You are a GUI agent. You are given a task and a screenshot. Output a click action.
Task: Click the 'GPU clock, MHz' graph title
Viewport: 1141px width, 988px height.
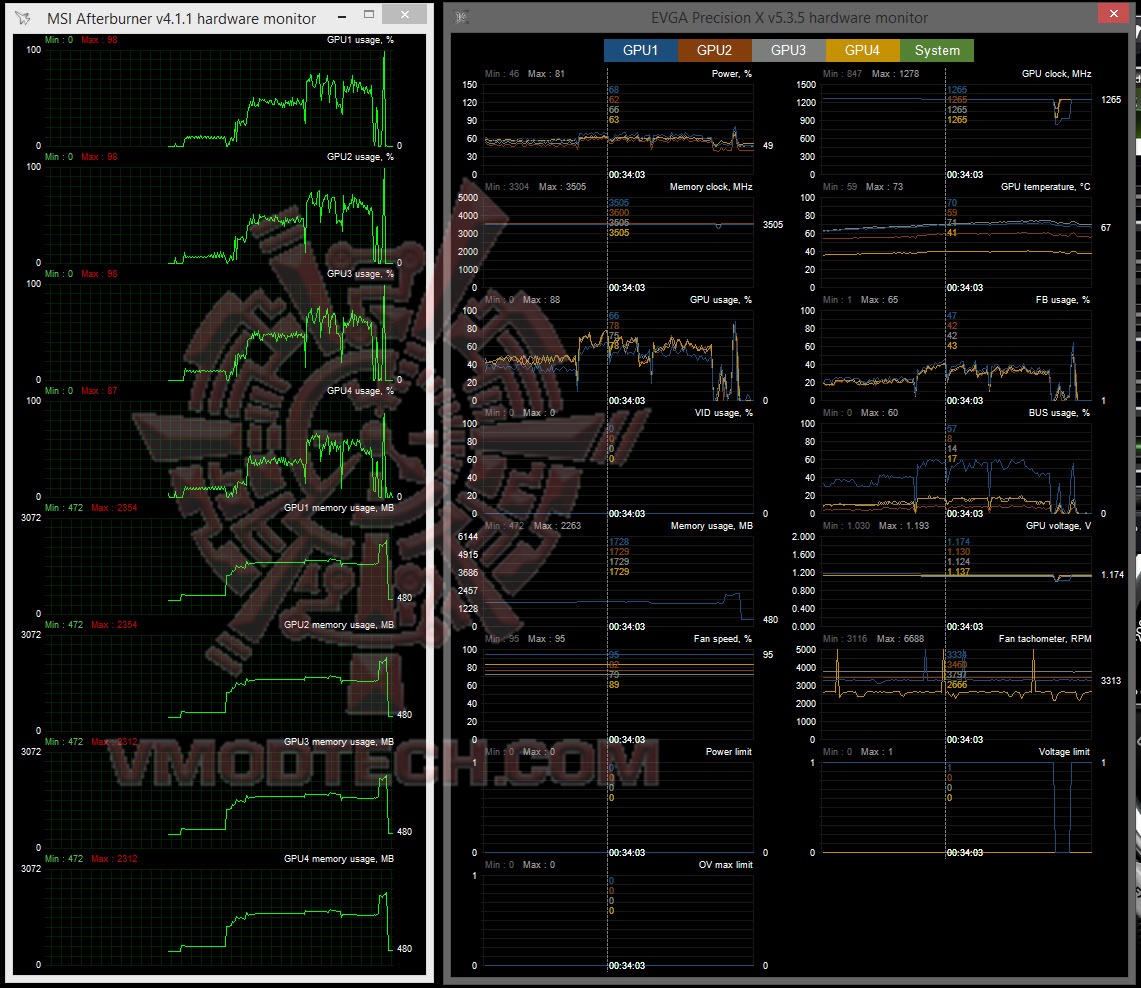(1057, 73)
